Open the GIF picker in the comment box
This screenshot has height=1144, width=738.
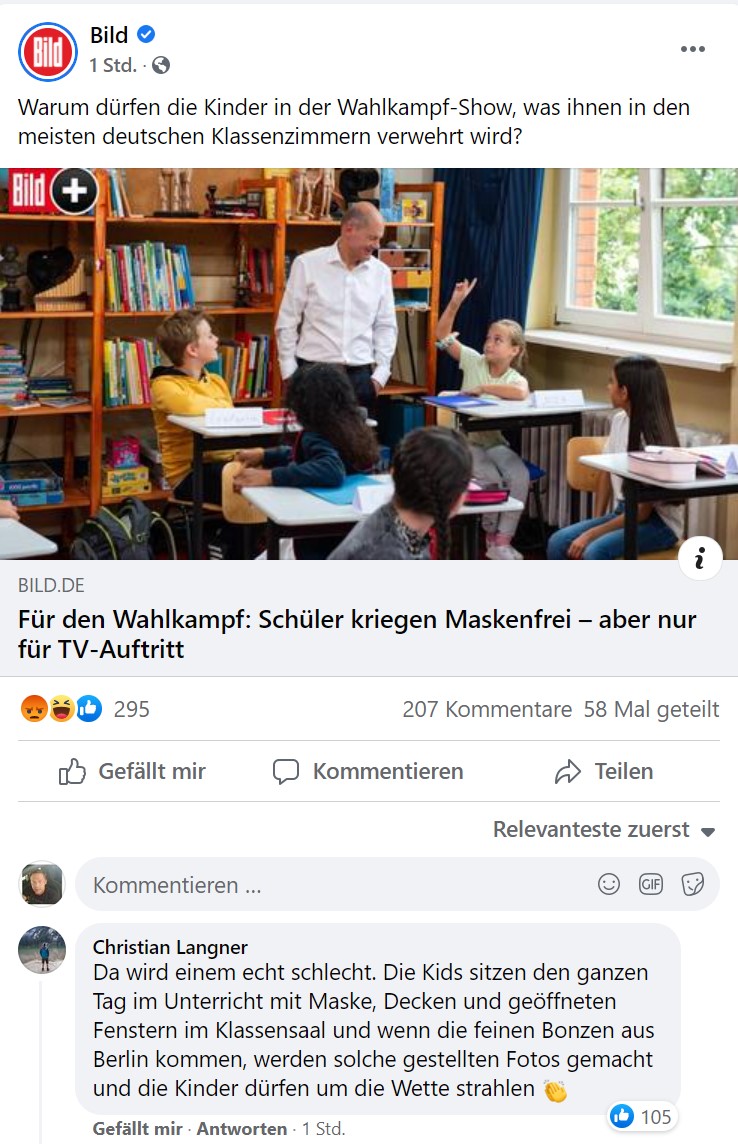(x=650, y=884)
